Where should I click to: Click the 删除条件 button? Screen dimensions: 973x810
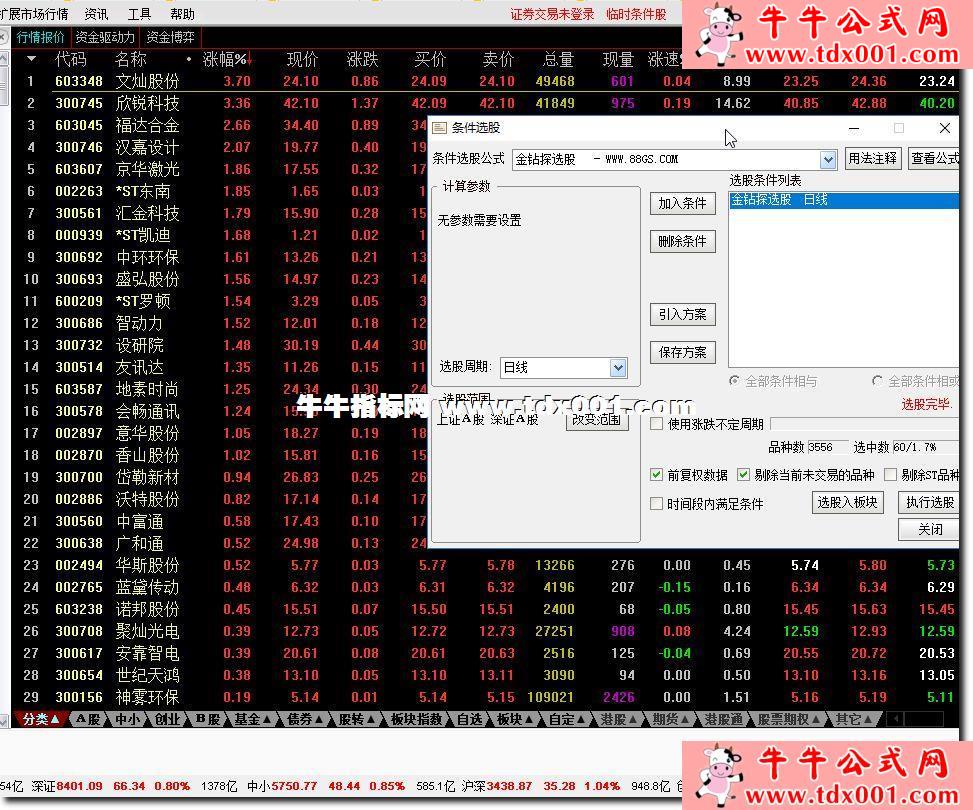(682, 241)
